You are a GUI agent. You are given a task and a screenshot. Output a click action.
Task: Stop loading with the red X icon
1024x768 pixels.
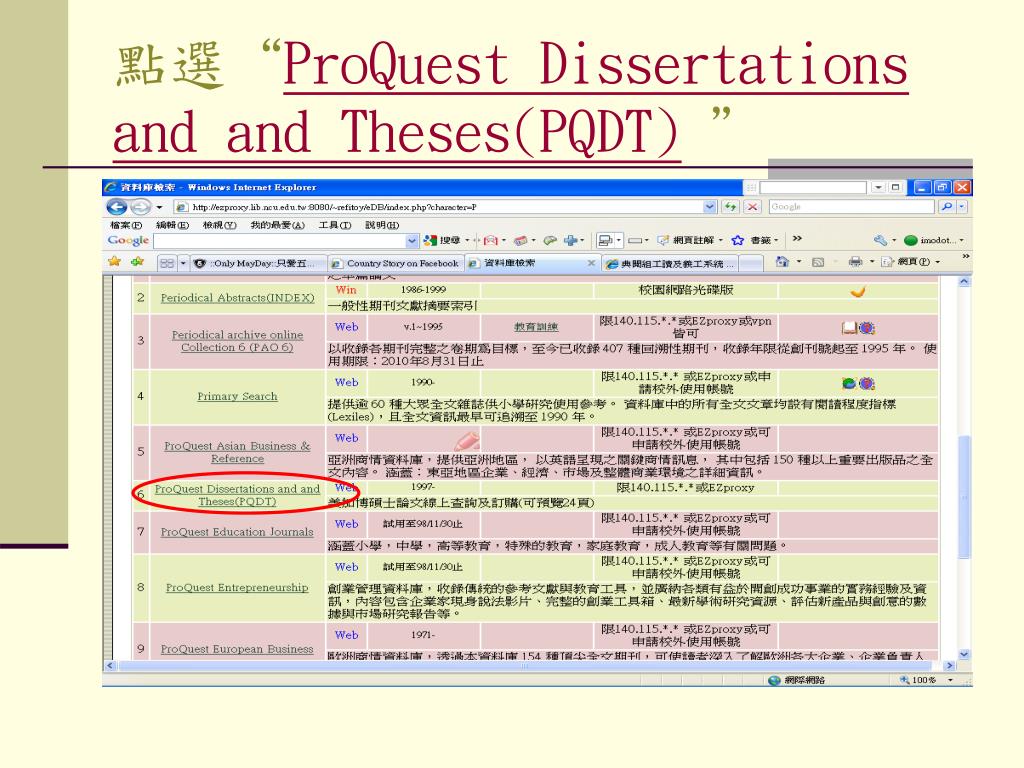point(752,207)
